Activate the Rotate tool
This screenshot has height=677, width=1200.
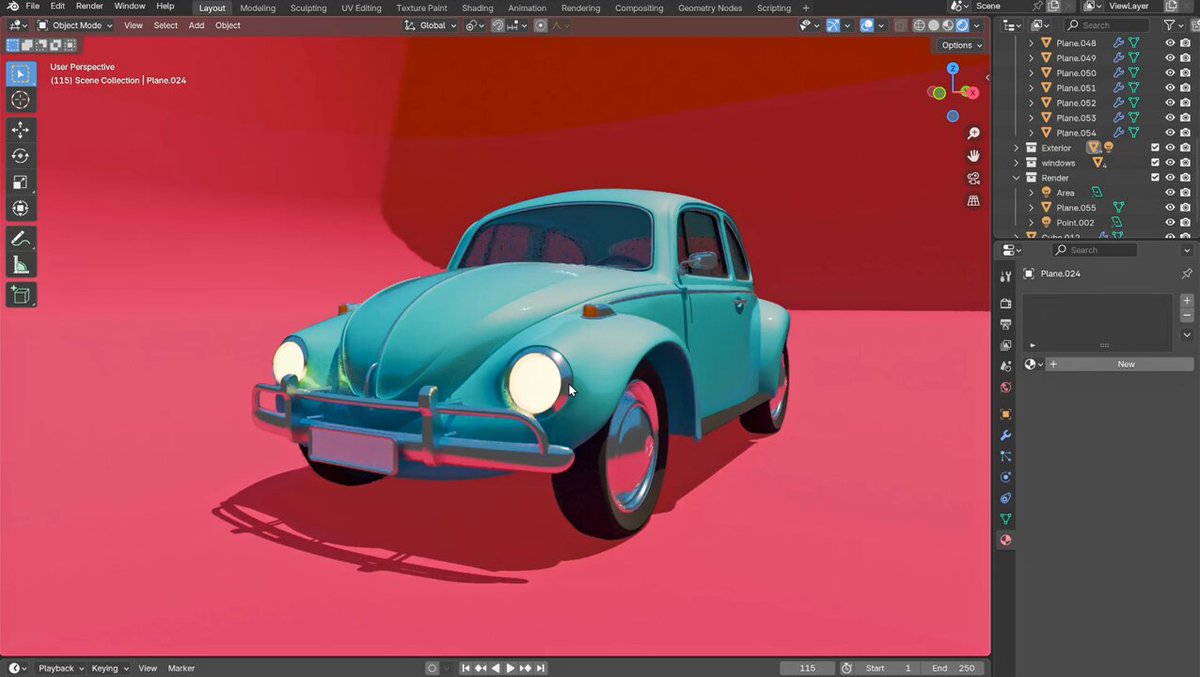pyautogui.click(x=21, y=156)
